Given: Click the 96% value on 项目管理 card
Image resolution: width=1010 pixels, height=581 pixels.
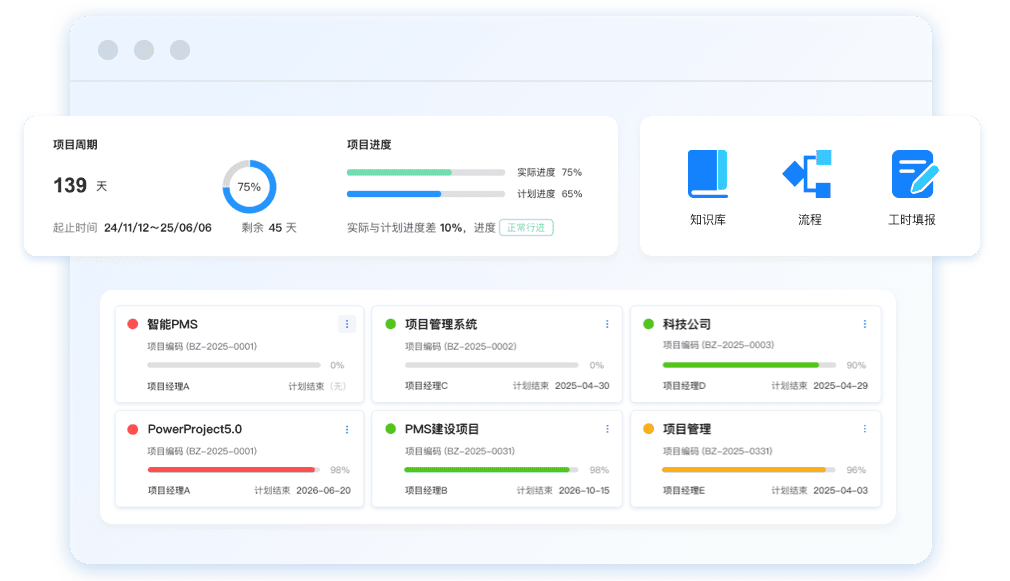Looking at the screenshot, I should coord(856,470).
